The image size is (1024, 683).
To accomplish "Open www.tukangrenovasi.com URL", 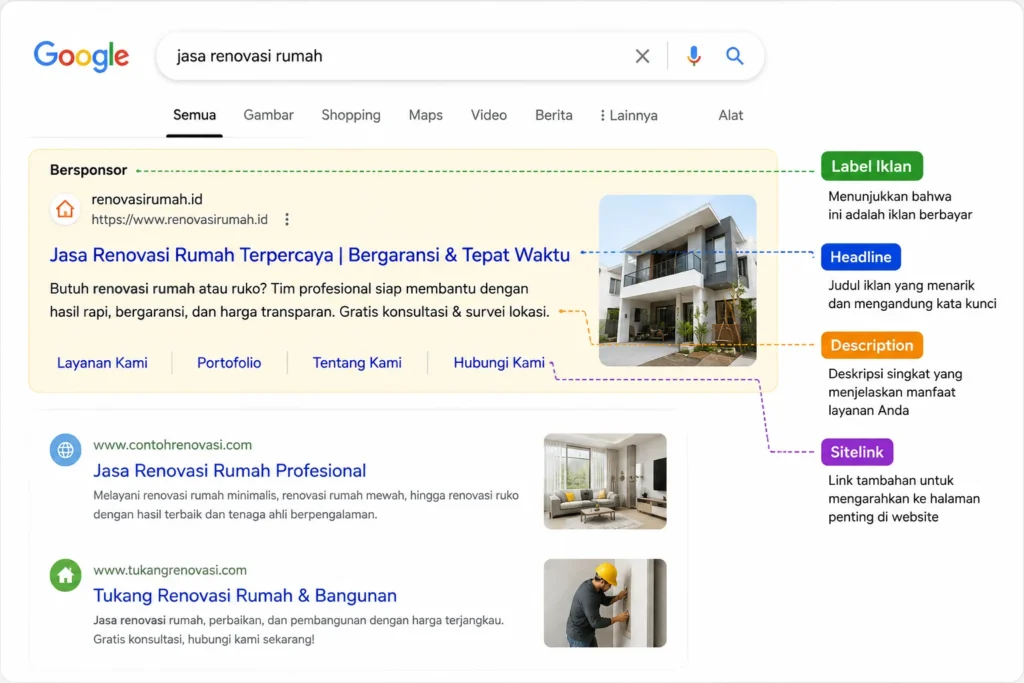I will pos(170,570).
